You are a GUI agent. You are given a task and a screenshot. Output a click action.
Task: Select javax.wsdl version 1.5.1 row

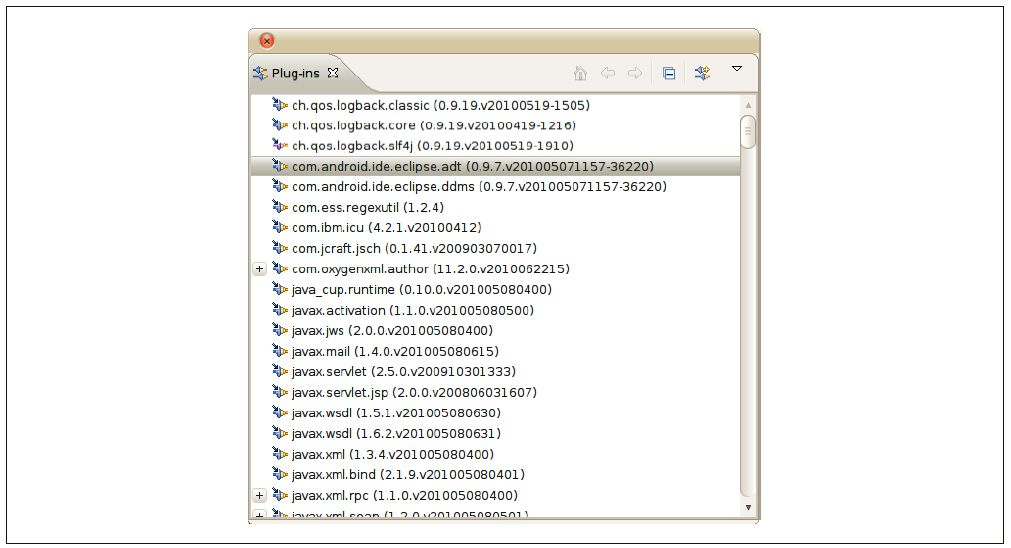pos(495,413)
